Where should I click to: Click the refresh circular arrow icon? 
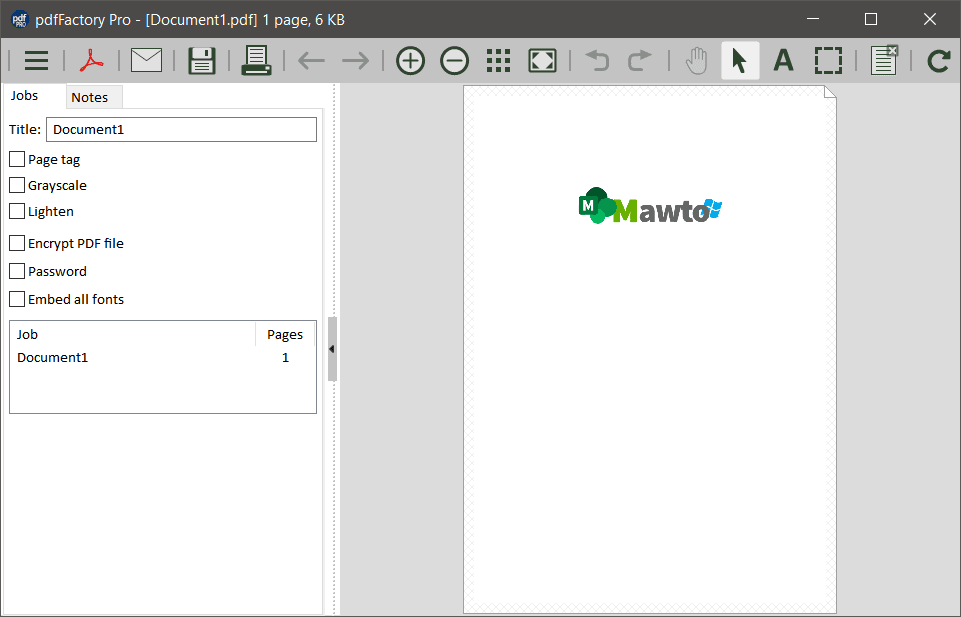pyautogui.click(x=938, y=61)
